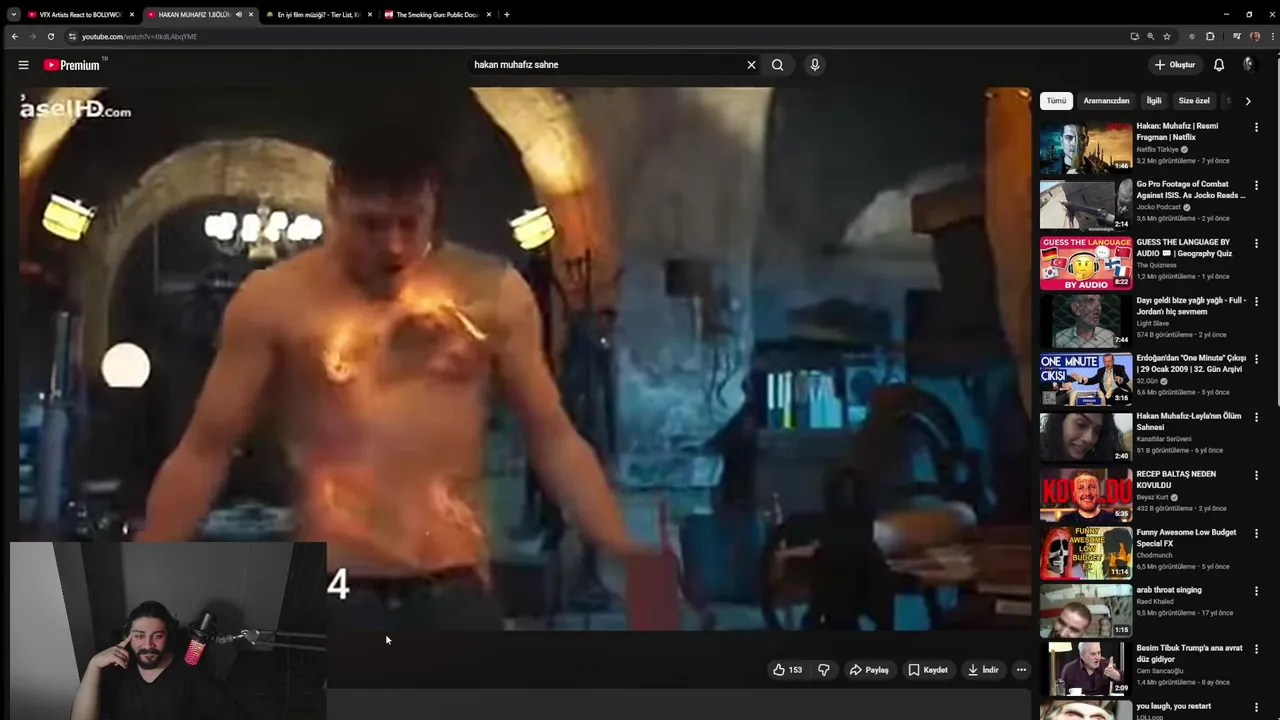1280x720 pixels.
Task: Open Funny Awesome Low Budget Special FX title
Action: tap(1187, 538)
